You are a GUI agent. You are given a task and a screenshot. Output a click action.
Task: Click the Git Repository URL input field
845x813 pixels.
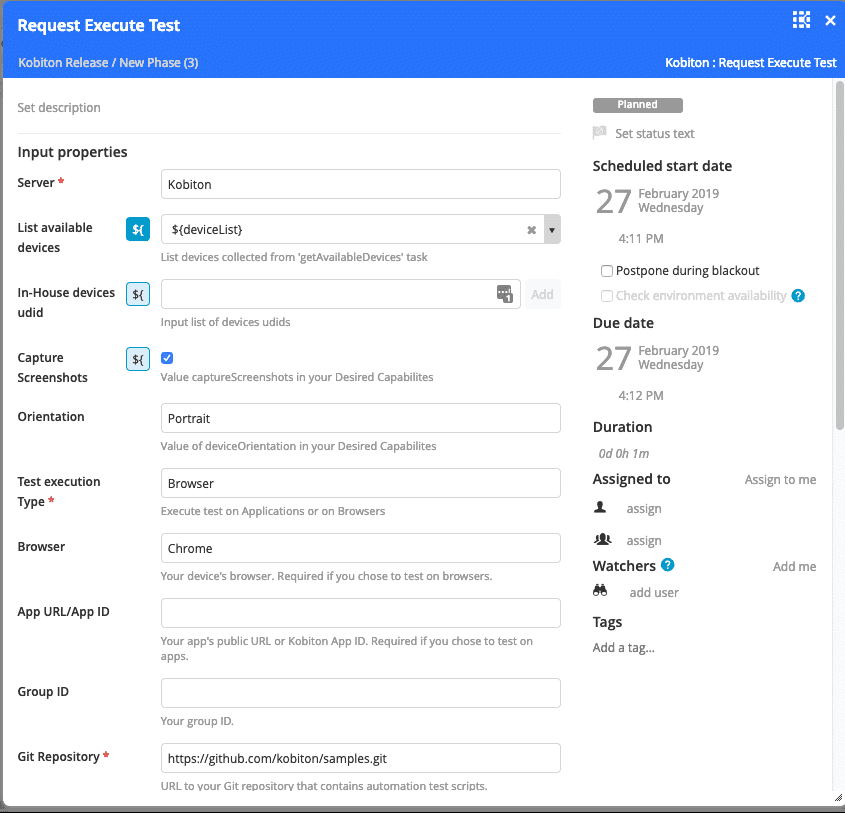[x=360, y=758]
